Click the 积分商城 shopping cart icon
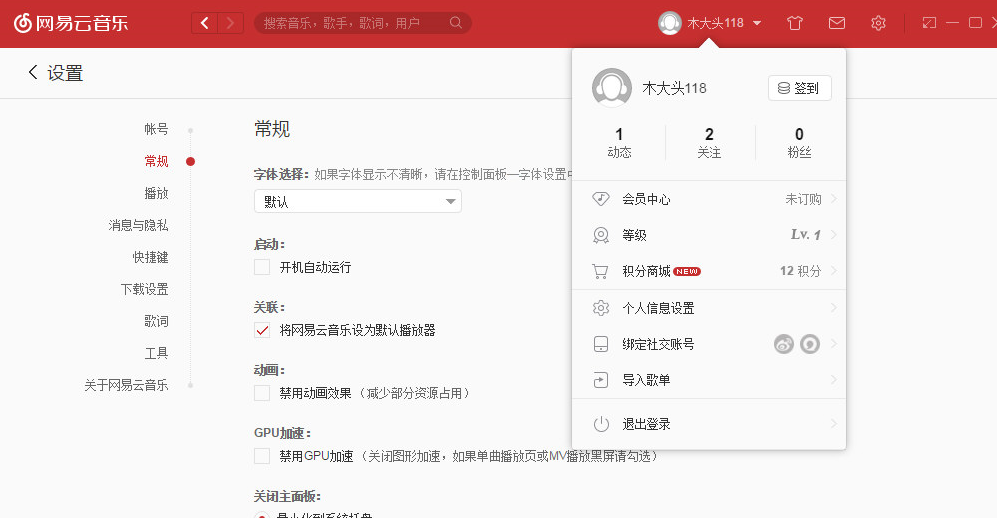 pos(600,271)
